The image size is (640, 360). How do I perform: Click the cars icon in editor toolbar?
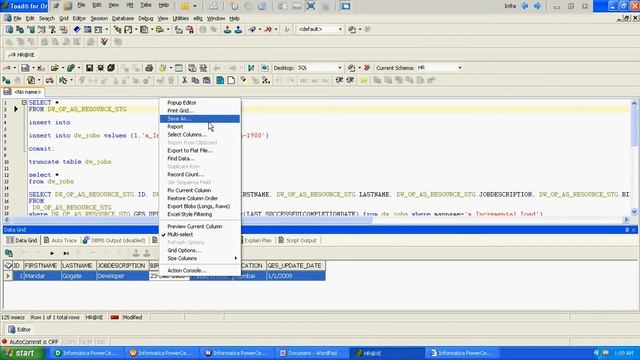click(x=49, y=80)
